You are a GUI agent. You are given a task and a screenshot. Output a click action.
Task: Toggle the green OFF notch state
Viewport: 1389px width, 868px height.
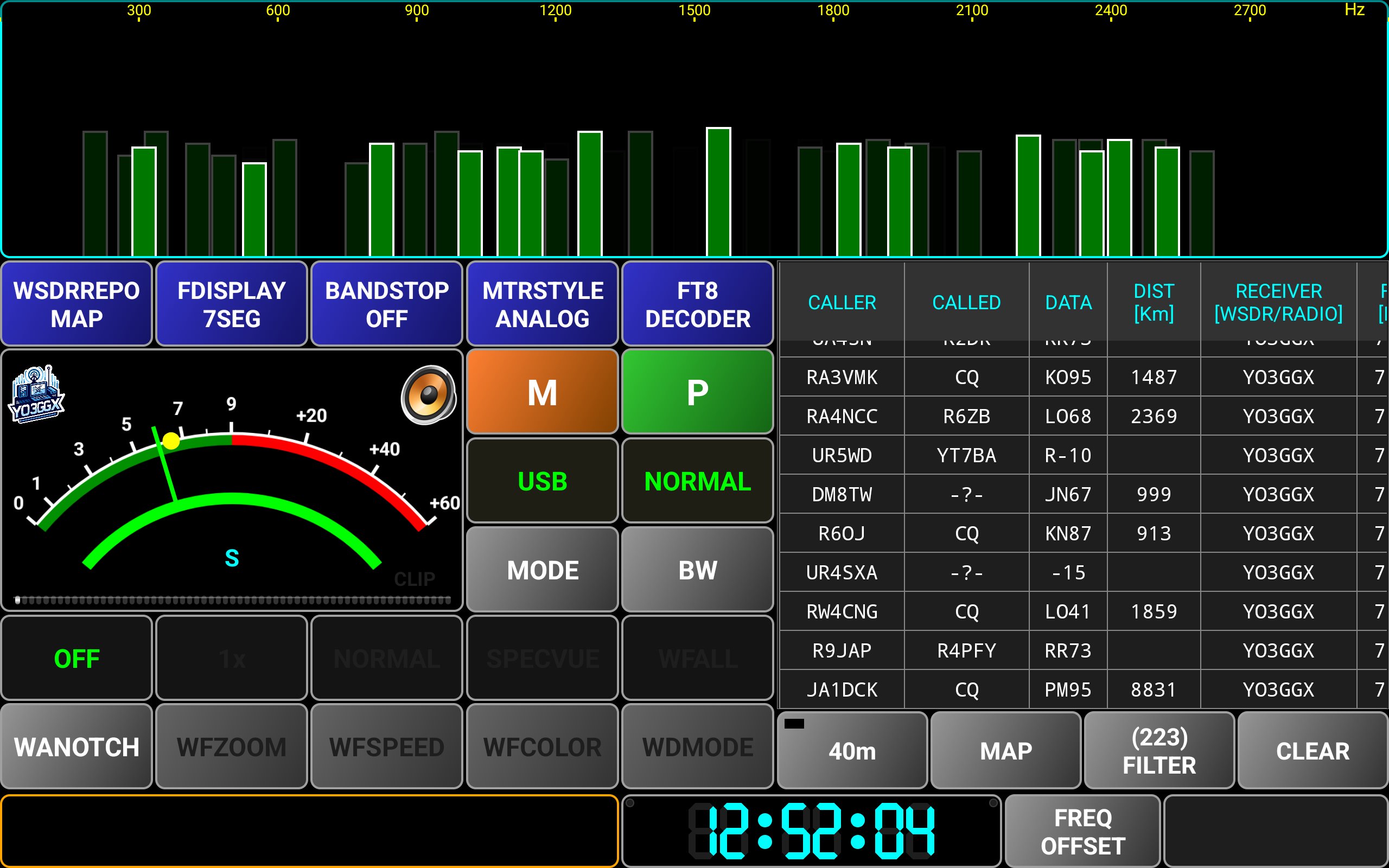(x=77, y=659)
